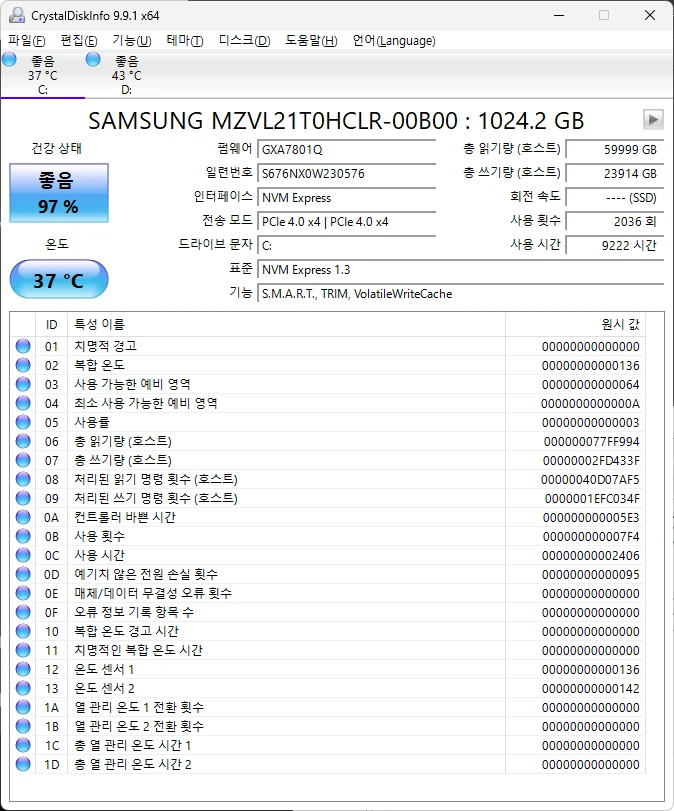Click status icon for 열 관리 온도 1 전환 횟수
The height and width of the screenshot is (811, 674).
pyautogui.click(x=23, y=707)
